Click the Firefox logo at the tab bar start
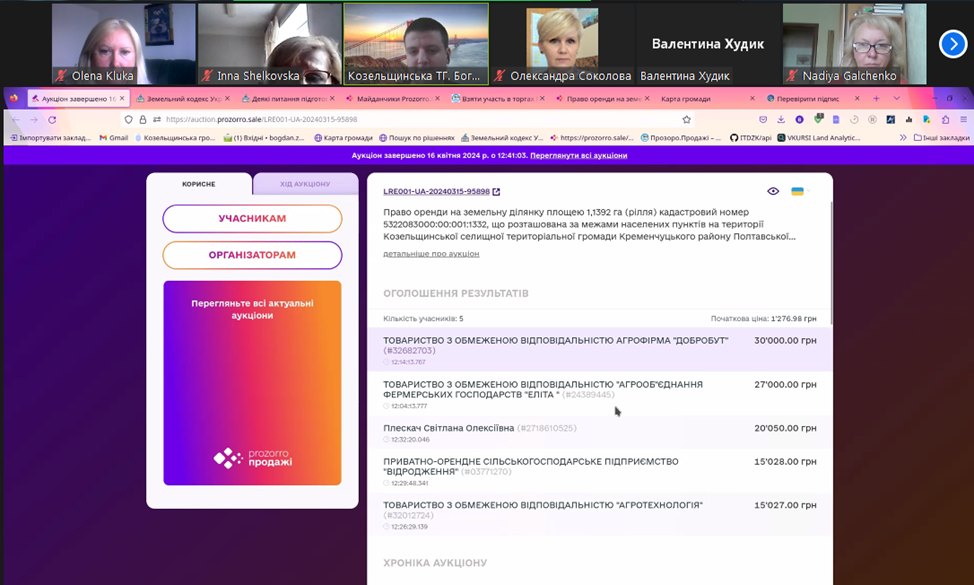The width and height of the screenshot is (974, 585). pos(14,98)
